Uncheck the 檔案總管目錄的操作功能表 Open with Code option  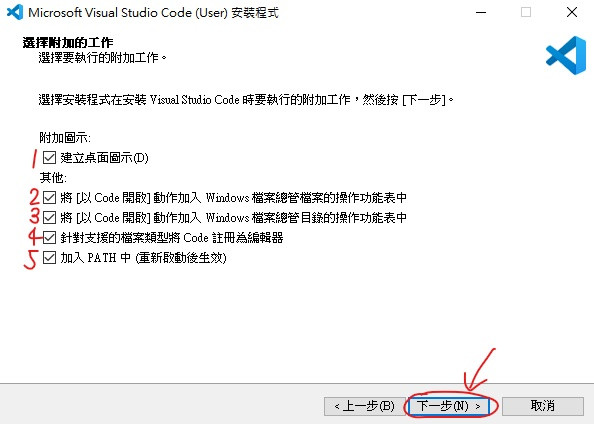click(x=49, y=217)
